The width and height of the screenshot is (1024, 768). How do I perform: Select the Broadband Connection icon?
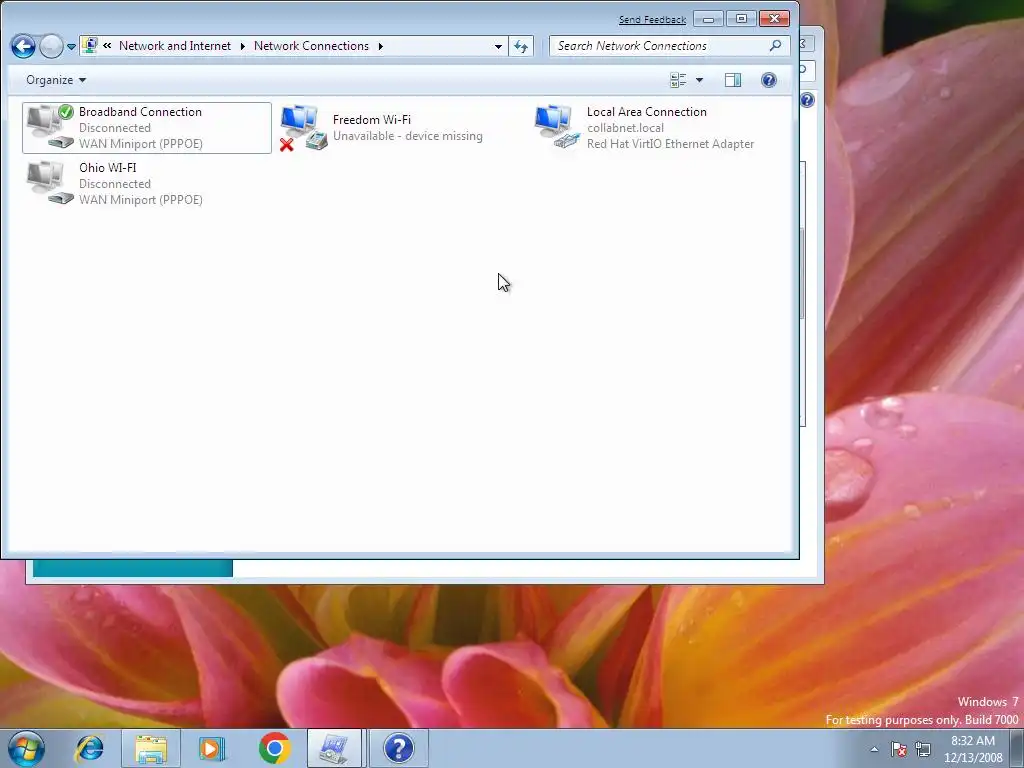coord(50,127)
